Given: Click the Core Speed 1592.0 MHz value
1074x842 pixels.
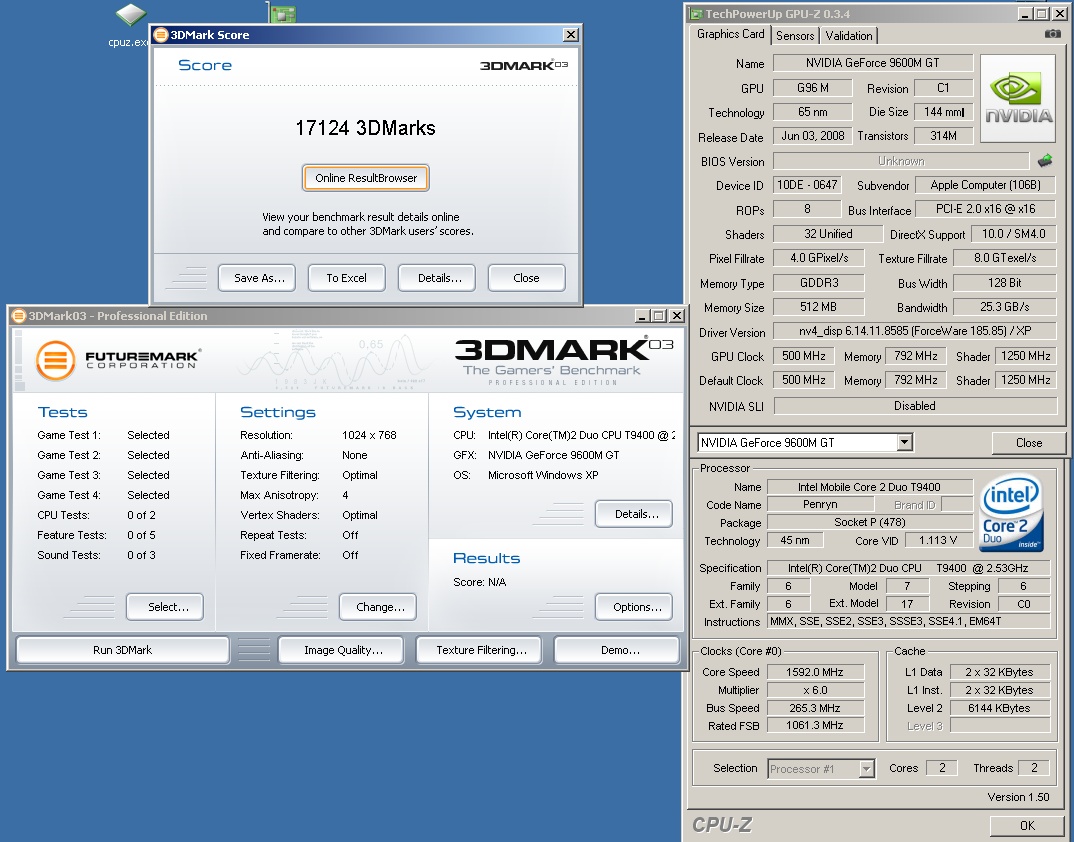Looking at the screenshot, I should tap(815, 672).
